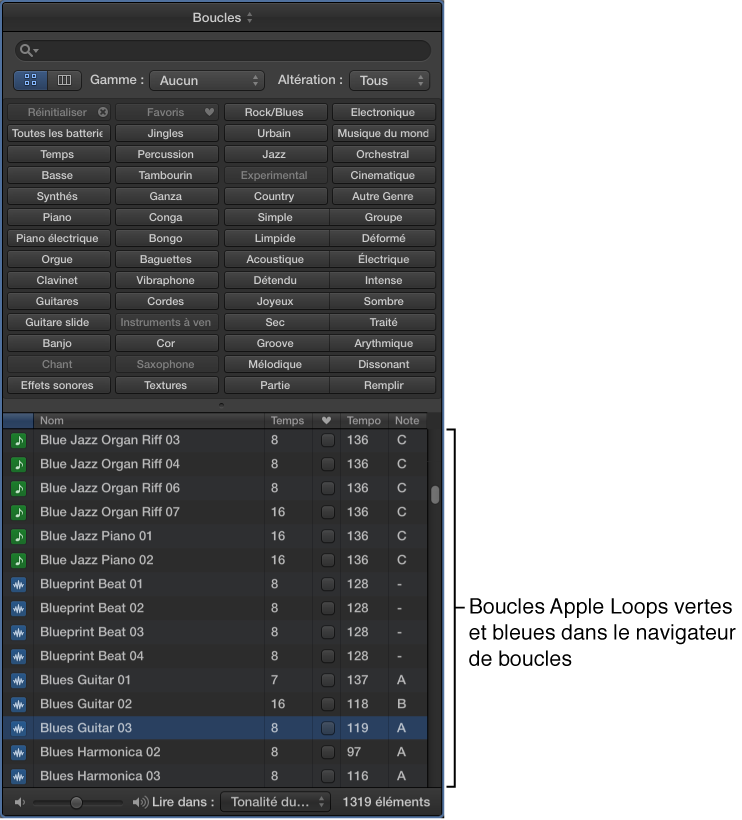Screen dimensions: 742x820
Task: Select the Jazz keyword button
Action: tap(276, 154)
